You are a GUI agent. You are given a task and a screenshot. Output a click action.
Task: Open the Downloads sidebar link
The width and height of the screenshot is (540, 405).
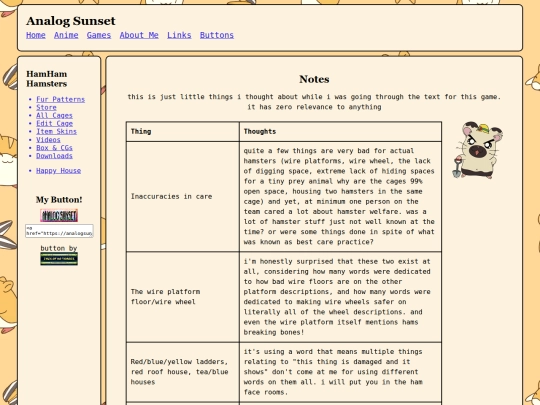tap(54, 156)
